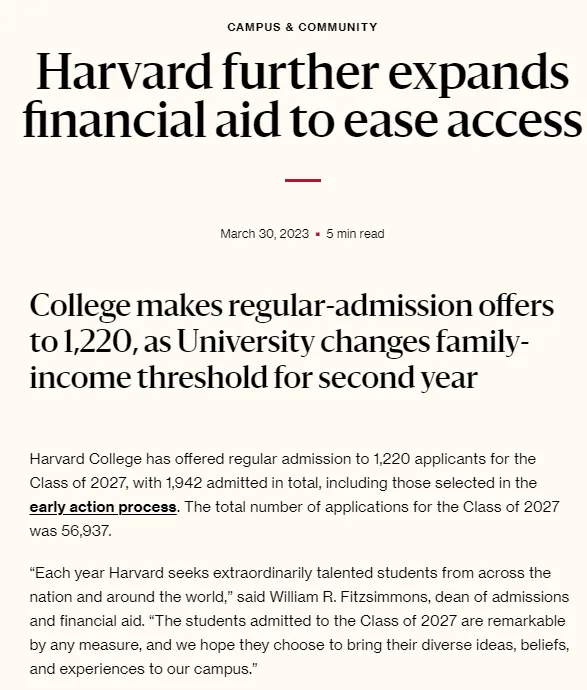The height and width of the screenshot is (690, 587).
Task: Click the red divider line under headline
Action: click(303, 180)
